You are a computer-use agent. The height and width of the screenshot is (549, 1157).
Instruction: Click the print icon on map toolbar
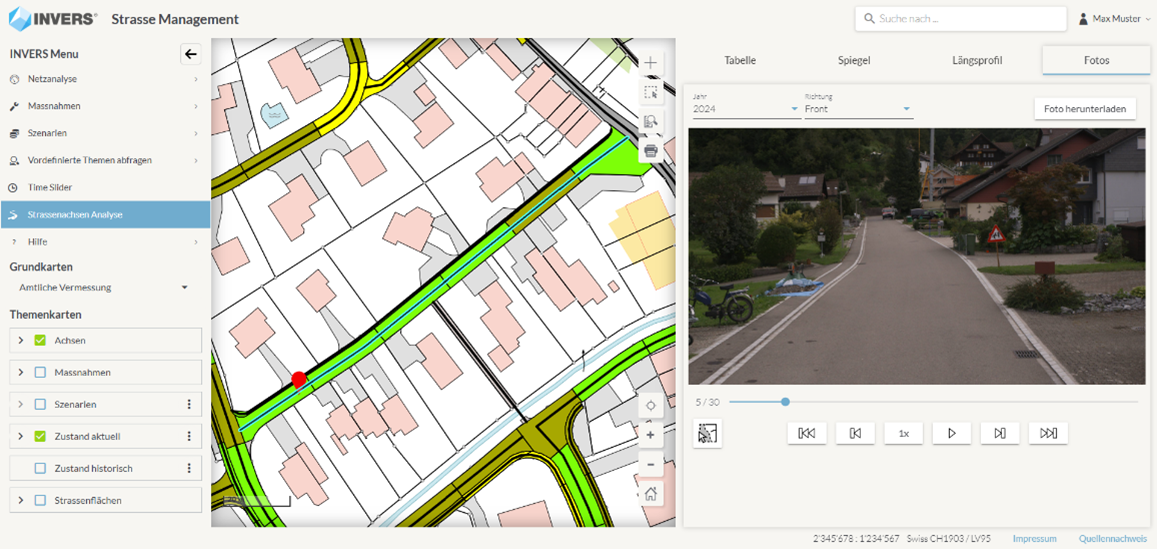[x=650, y=151]
